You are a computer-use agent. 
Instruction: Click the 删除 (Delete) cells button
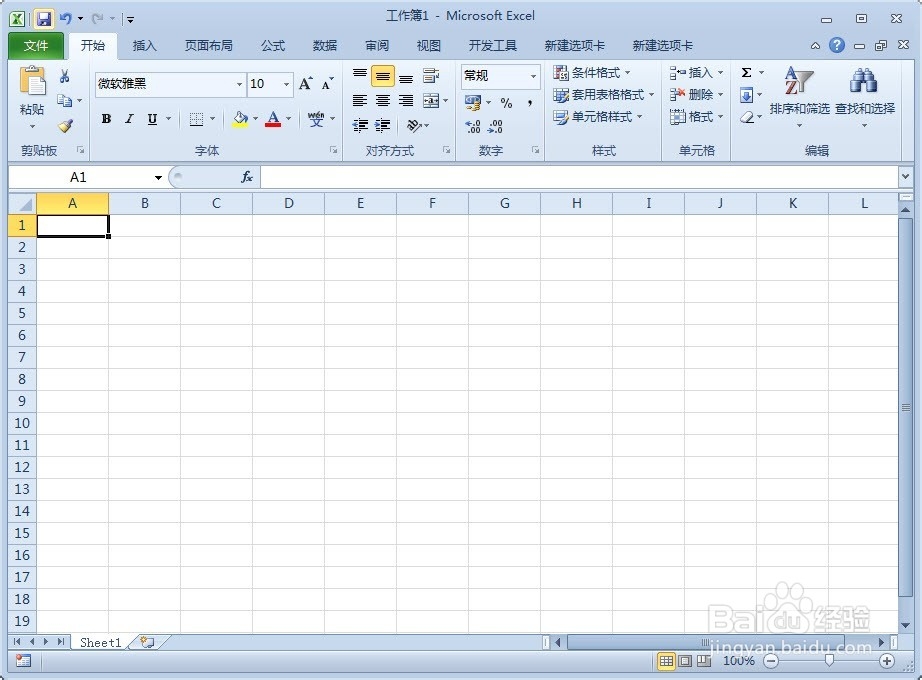click(697, 95)
